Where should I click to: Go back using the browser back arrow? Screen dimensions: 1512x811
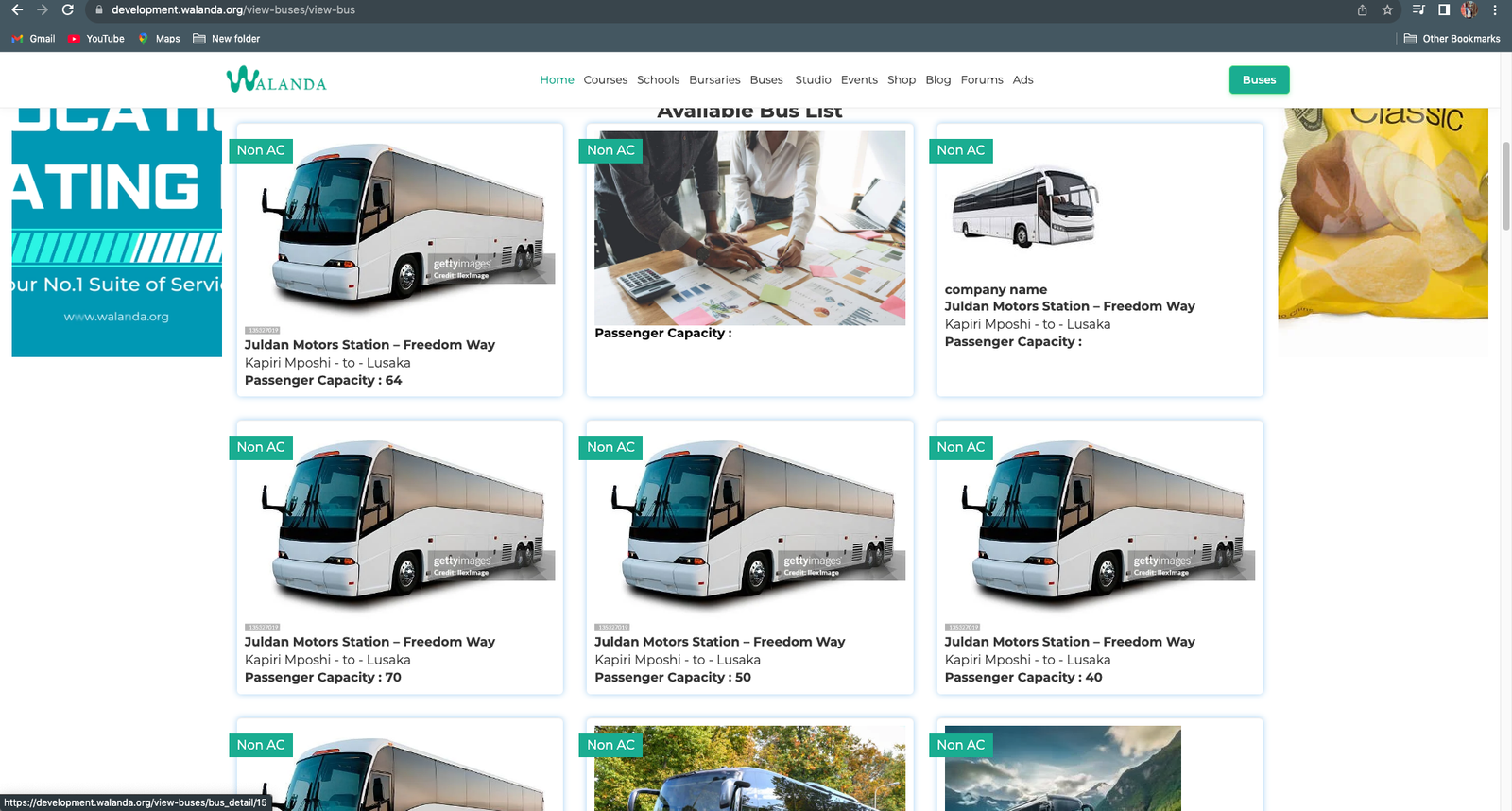tap(17, 9)
